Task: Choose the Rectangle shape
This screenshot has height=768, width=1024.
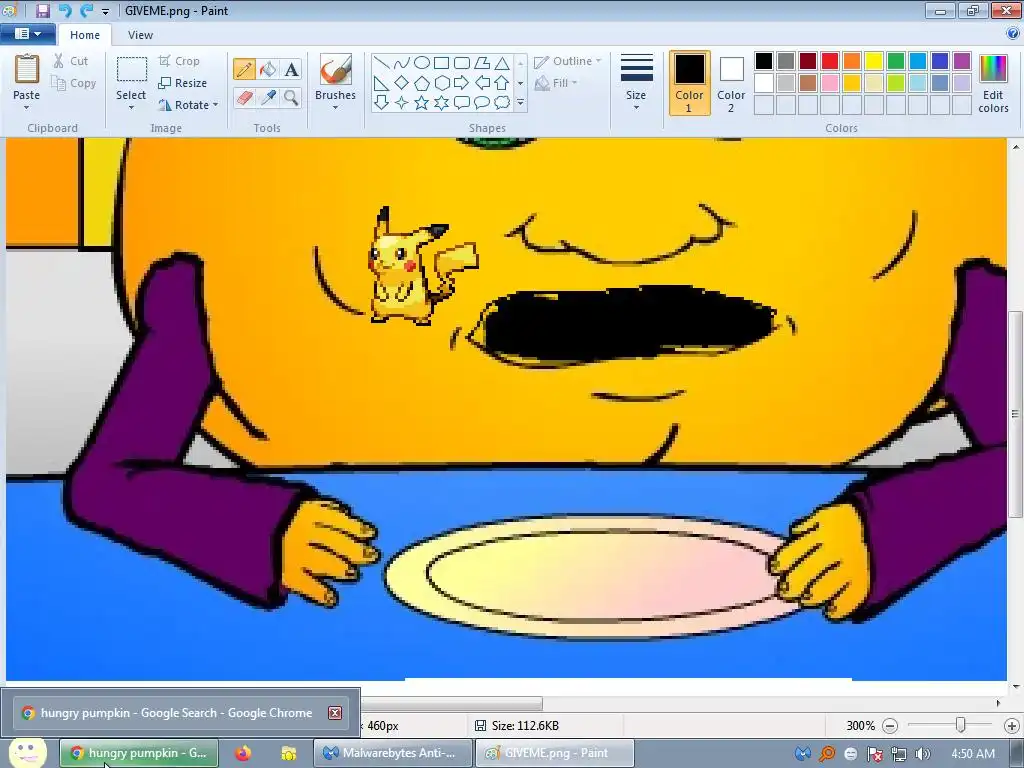Action: pos(441,63)
